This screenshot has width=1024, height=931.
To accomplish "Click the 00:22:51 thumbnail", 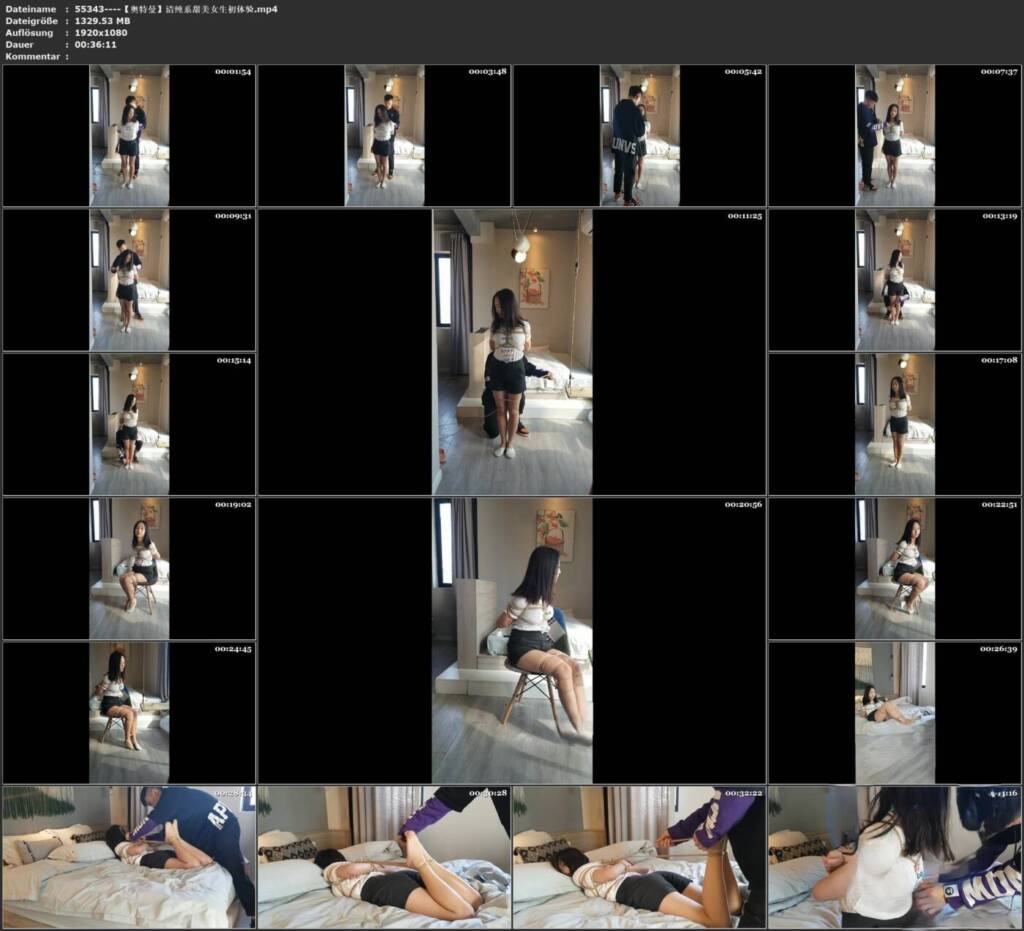I will tap(895, 569).
